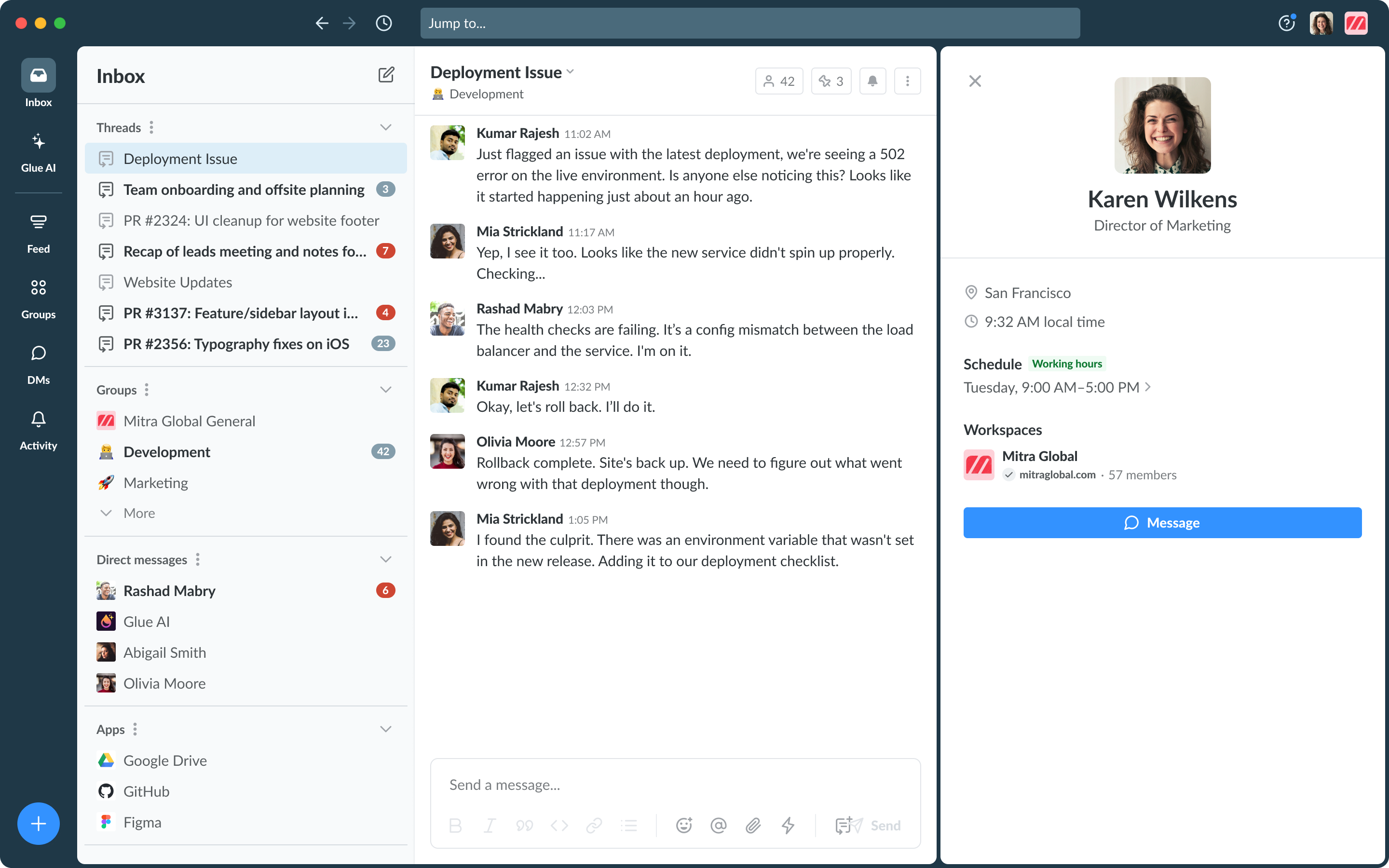Viewport: 1389px width, 868px height.
Task: Click the blue Message button
Action: [1162, 522]
